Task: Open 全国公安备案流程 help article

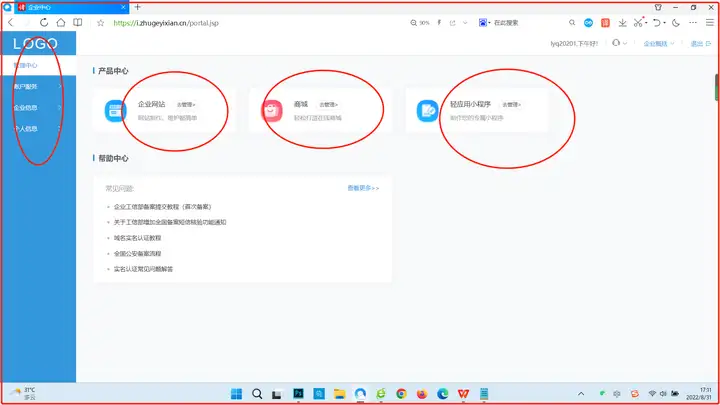Action: (x=137, y=253)
